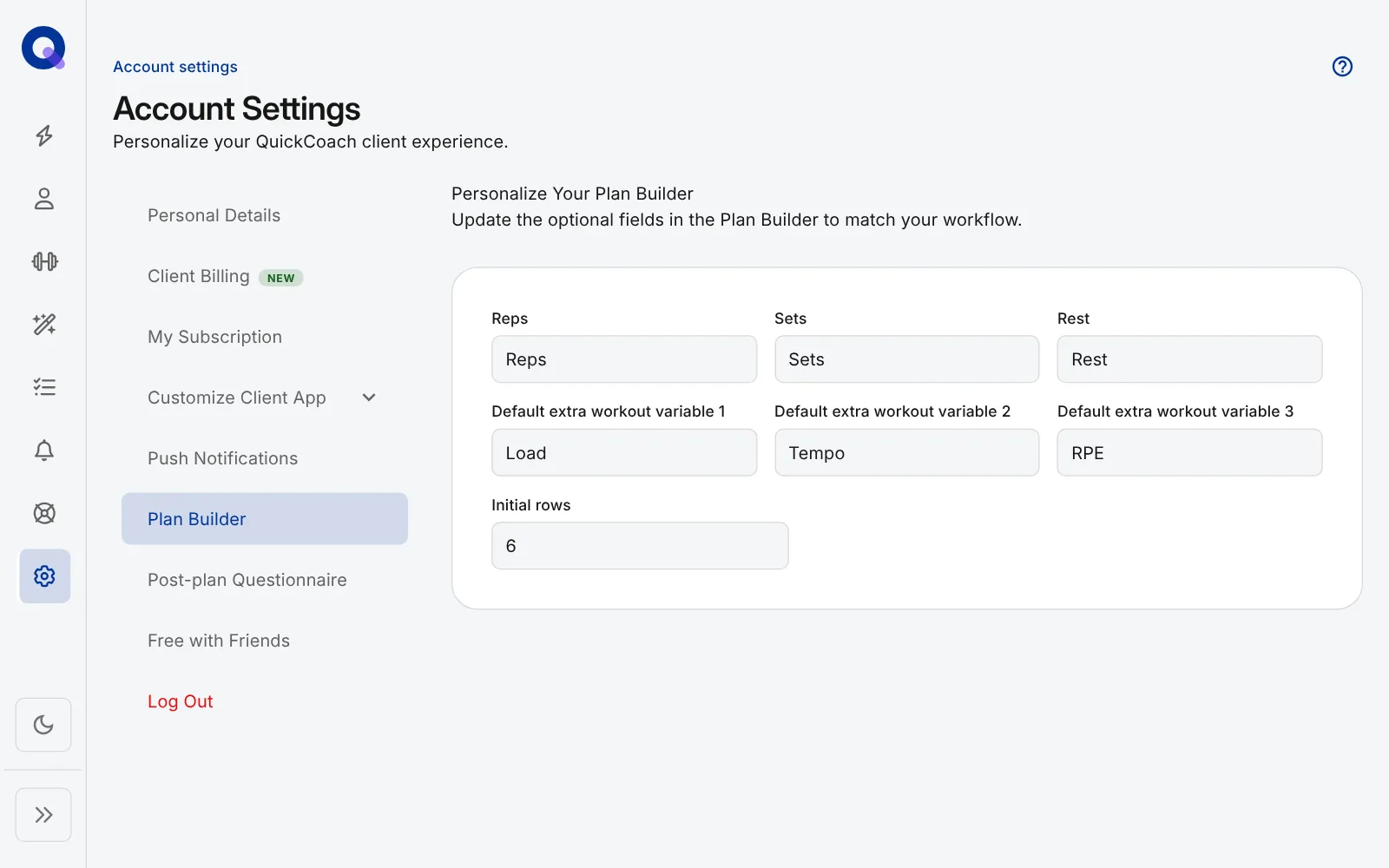Open the magic wand sidebar icon
The width and height of the screenshot is (1389, 868).
44,325
